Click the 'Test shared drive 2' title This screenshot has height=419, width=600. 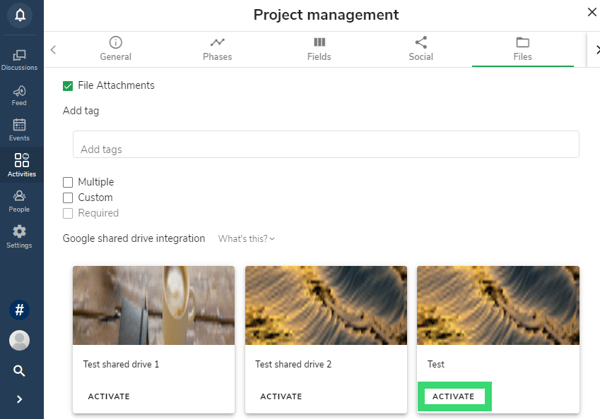[293, 364]
